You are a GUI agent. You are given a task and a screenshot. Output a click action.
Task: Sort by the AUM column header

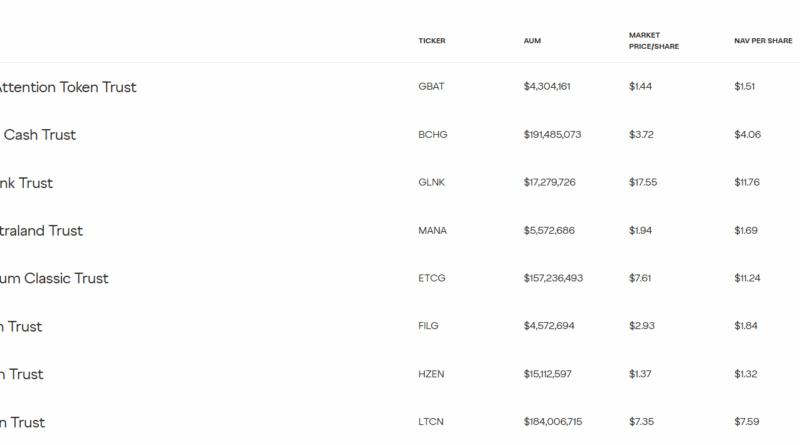(x=532, y=41)
